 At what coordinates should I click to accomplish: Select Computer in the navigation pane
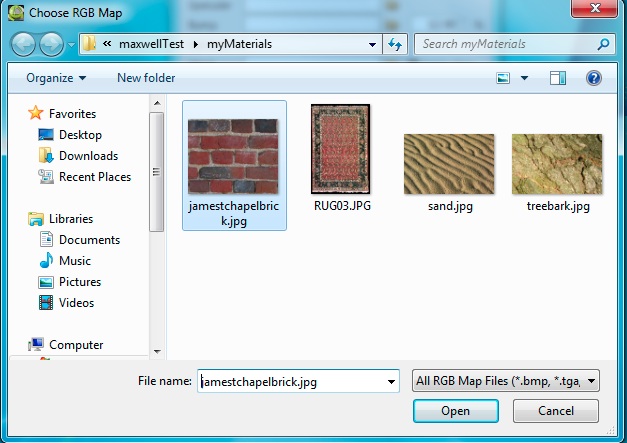click(76, 345)
